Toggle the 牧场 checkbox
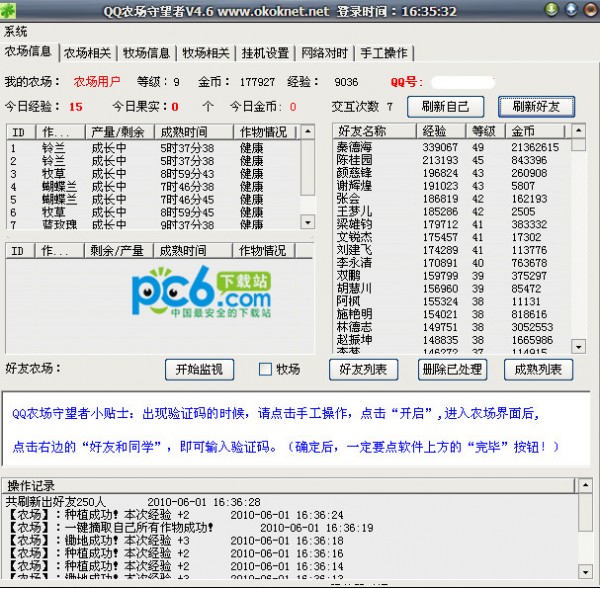This screenshot has height=589, width=600. (x=266, y=369)
